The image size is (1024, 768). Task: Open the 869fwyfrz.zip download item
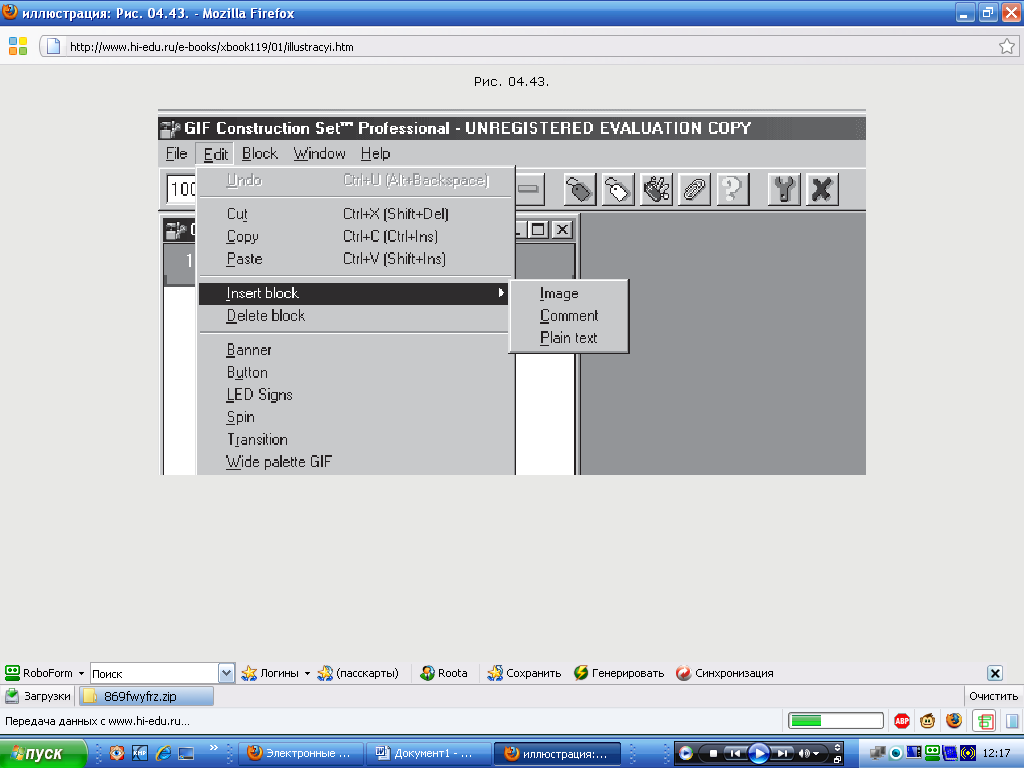(146, 696)
